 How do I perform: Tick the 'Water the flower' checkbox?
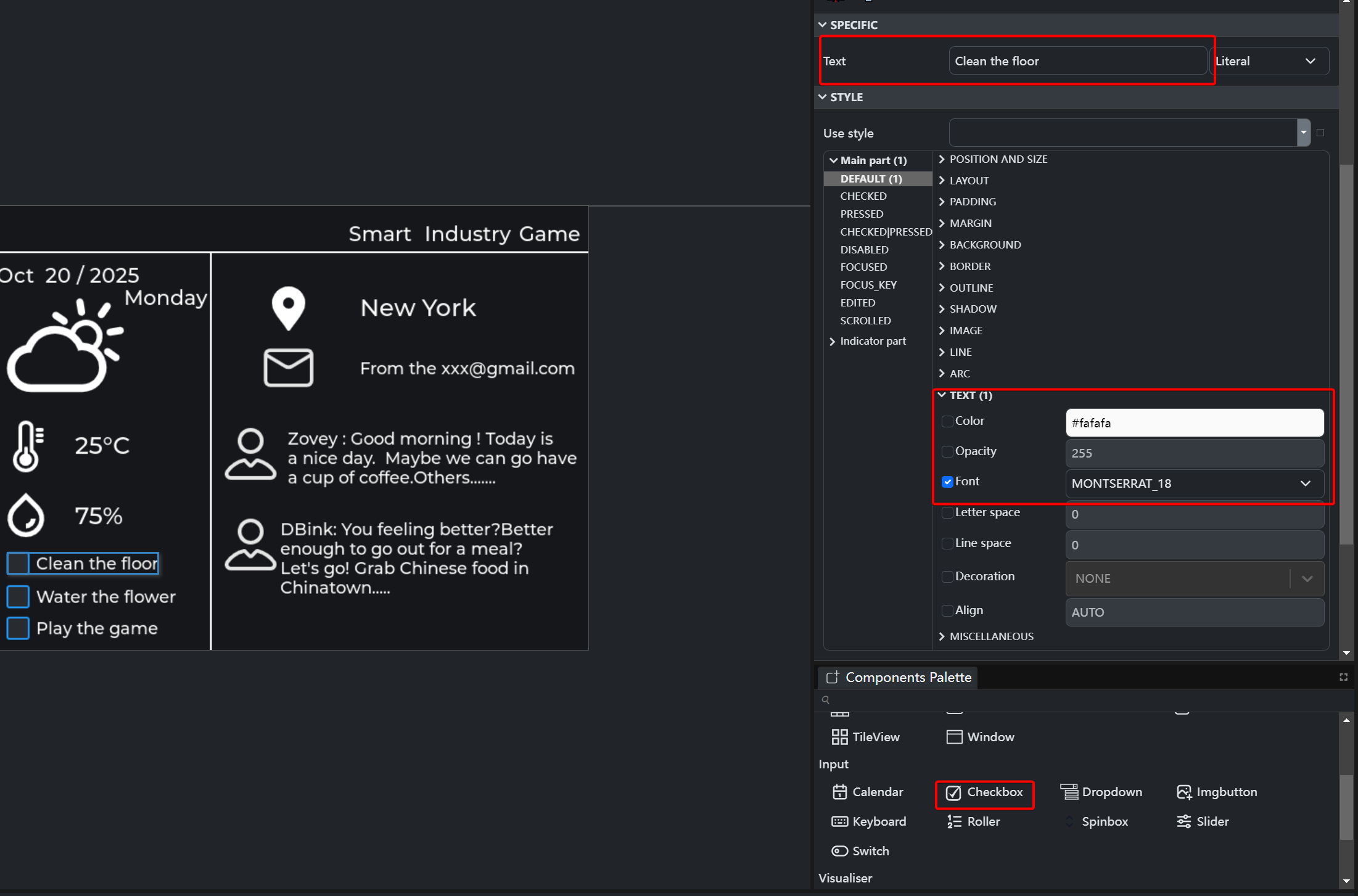[x=18, y=596]
